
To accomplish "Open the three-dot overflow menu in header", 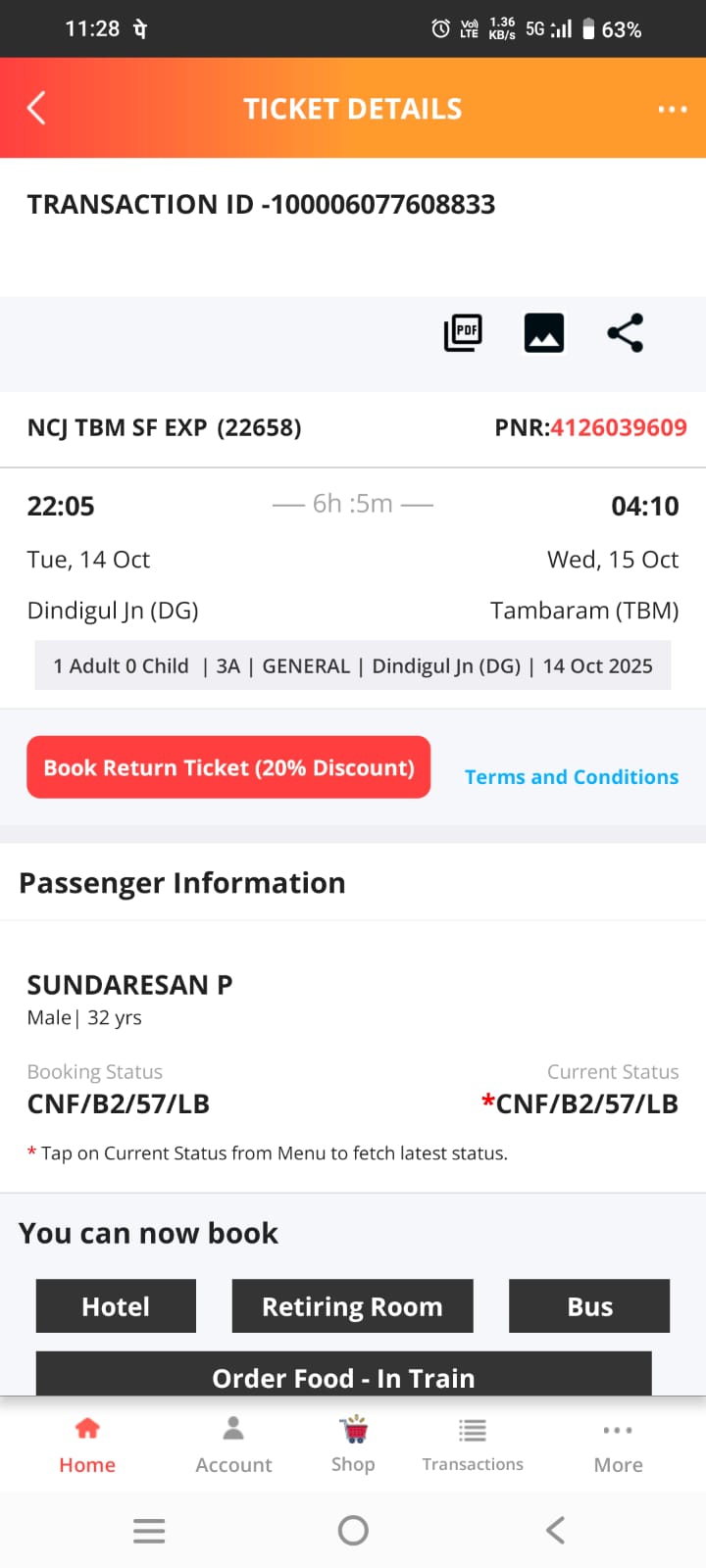I will click(x=672, y=109).
